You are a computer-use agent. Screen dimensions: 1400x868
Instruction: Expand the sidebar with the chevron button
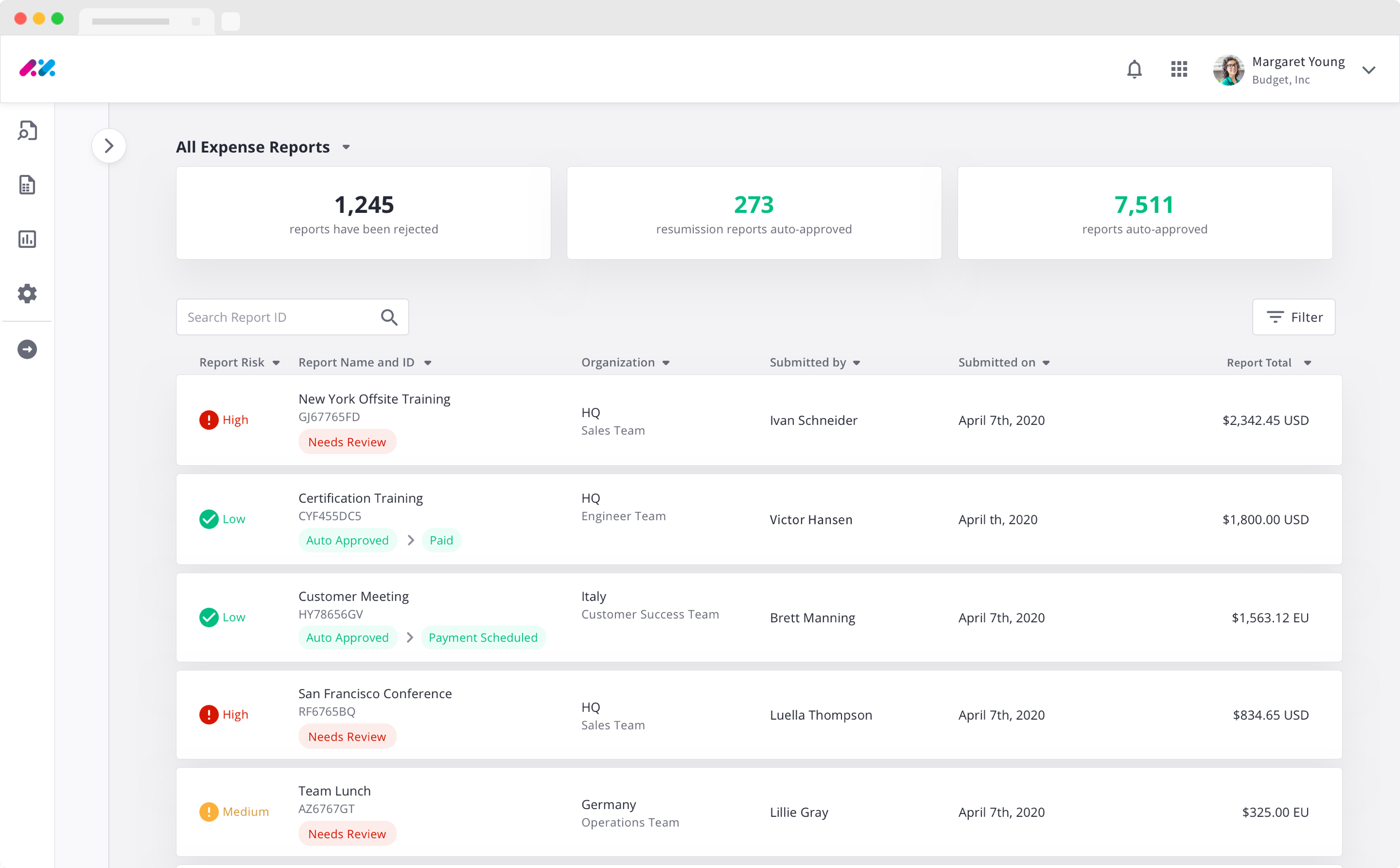108,146
